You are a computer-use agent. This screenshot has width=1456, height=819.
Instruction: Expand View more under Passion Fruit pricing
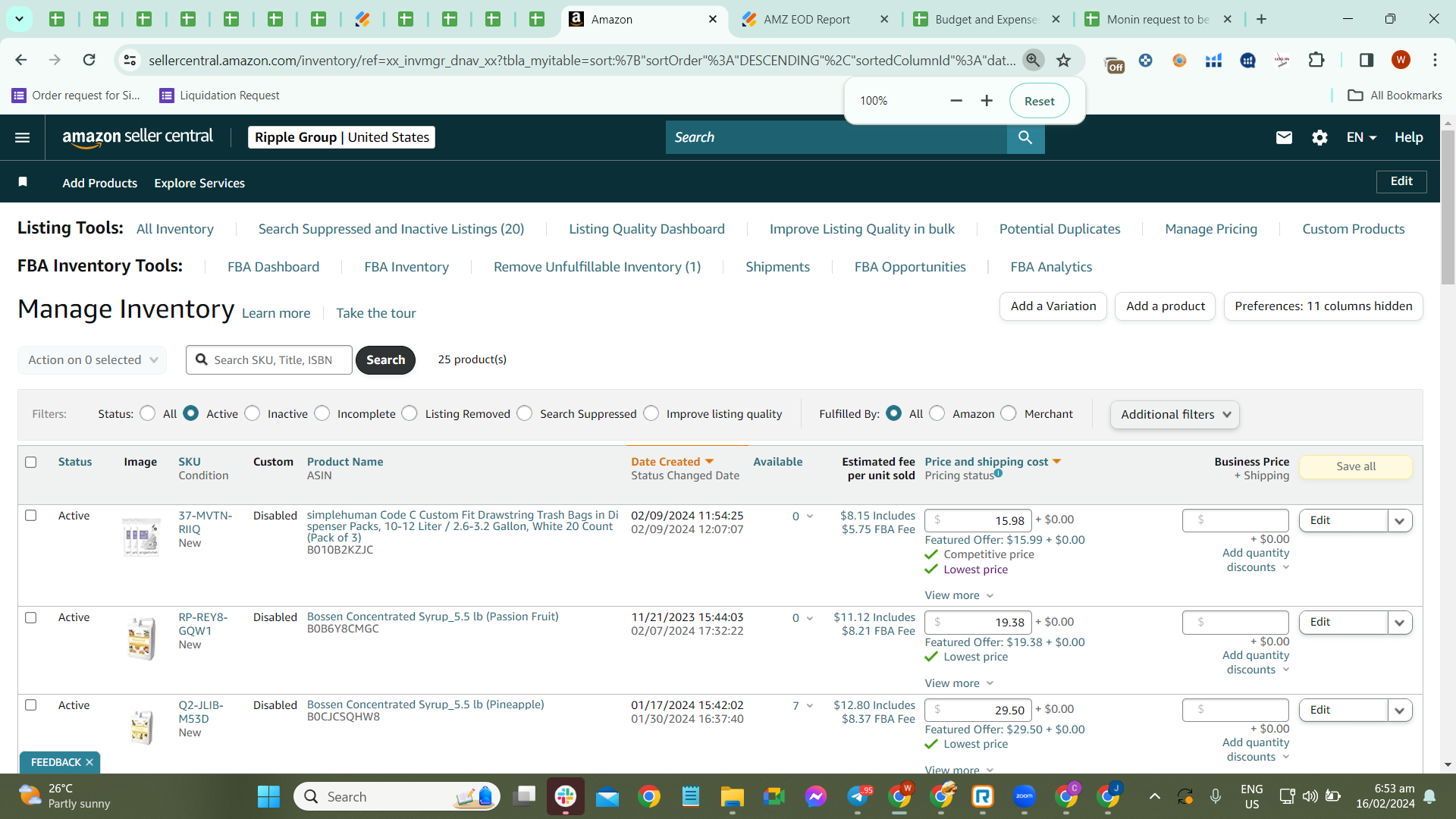coord(959,683)
